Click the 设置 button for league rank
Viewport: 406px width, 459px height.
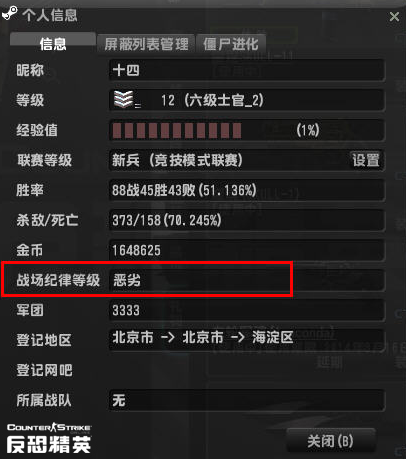click(366, 160)
